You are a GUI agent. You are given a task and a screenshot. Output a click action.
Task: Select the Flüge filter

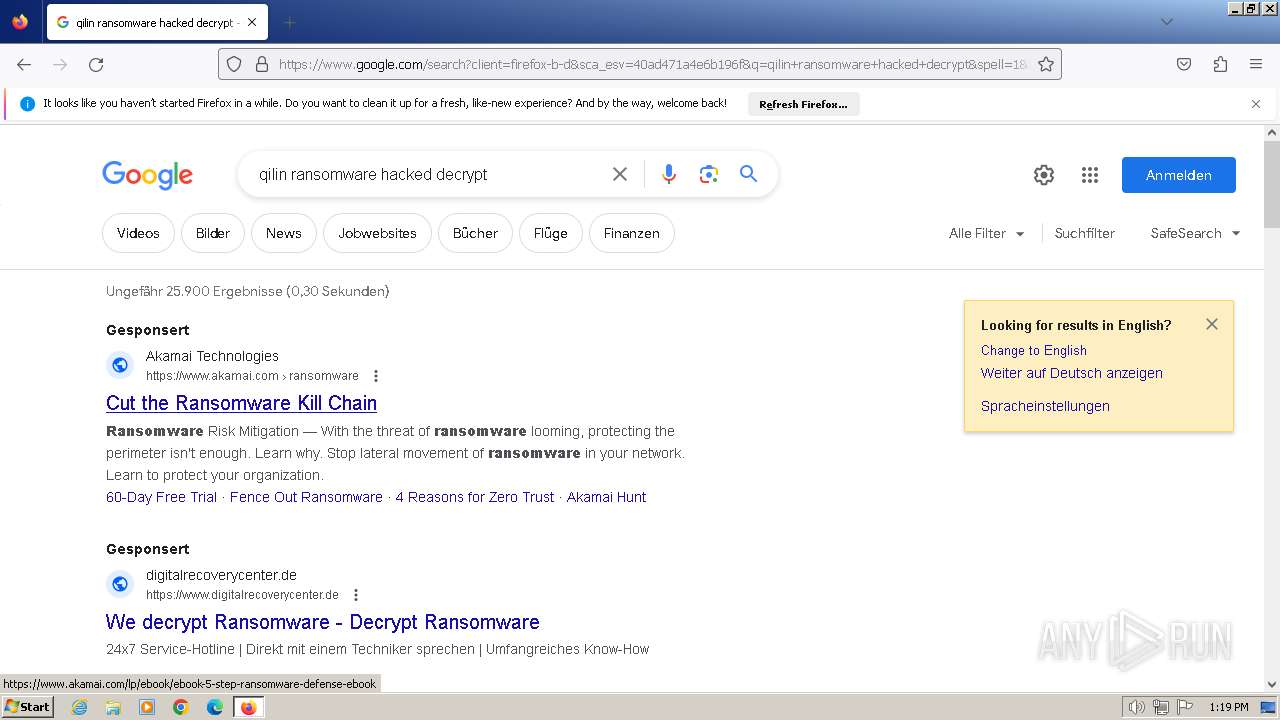tap(550, 233)
